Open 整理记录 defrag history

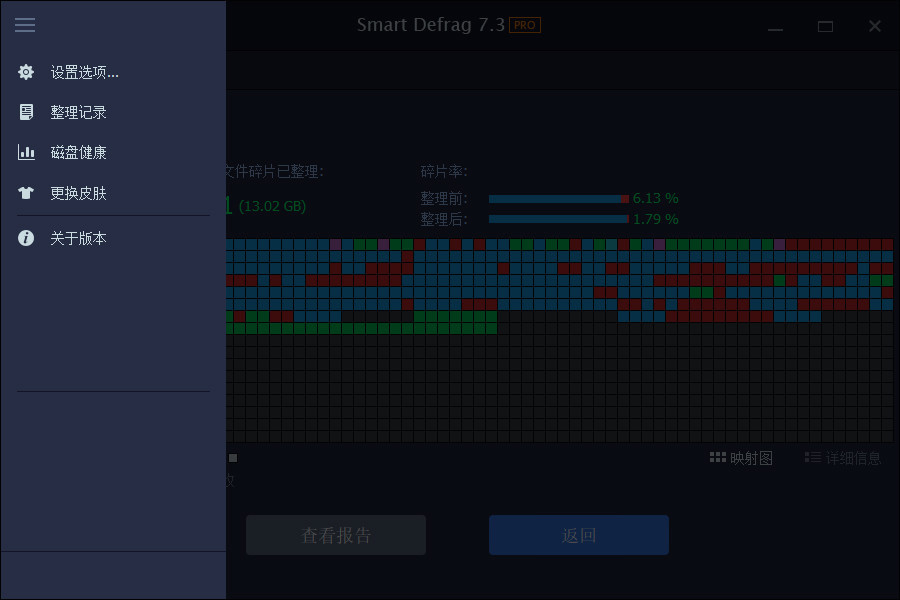79,113
